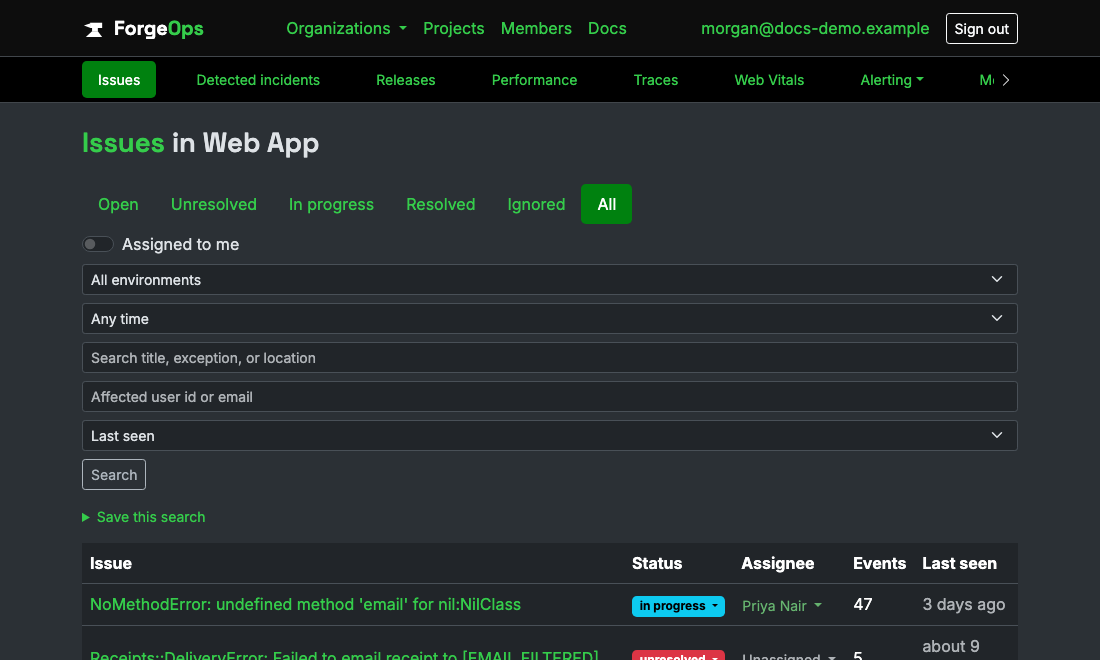Open the NoMethodError undefined method 'email' issue
The image size is (1100, 660).
[305, 605]
